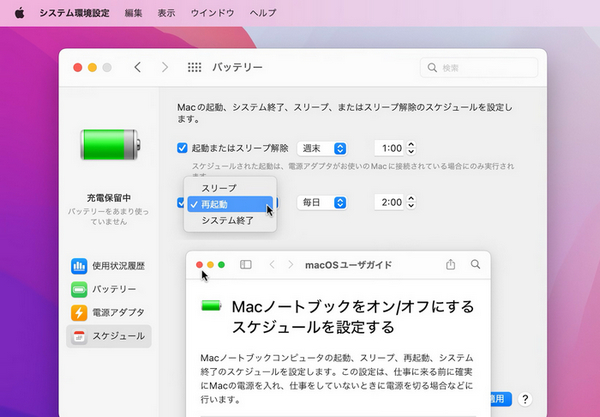Choose 再起動 from the popup menu
Viewport: 600px width, 417px height.
(230, 204)
